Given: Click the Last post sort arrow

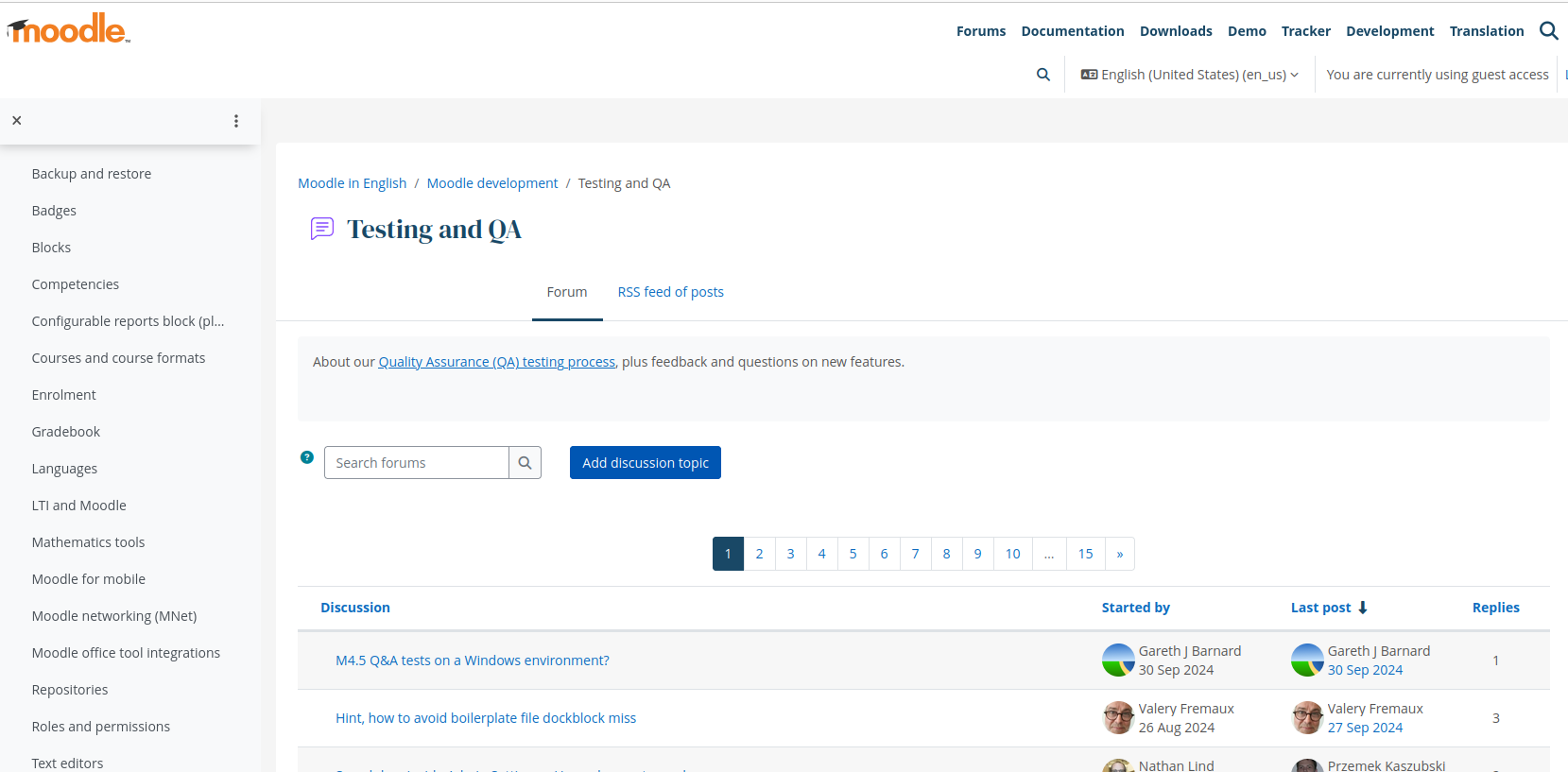Looking at the screenshot, I should (x=1363, y=608).
